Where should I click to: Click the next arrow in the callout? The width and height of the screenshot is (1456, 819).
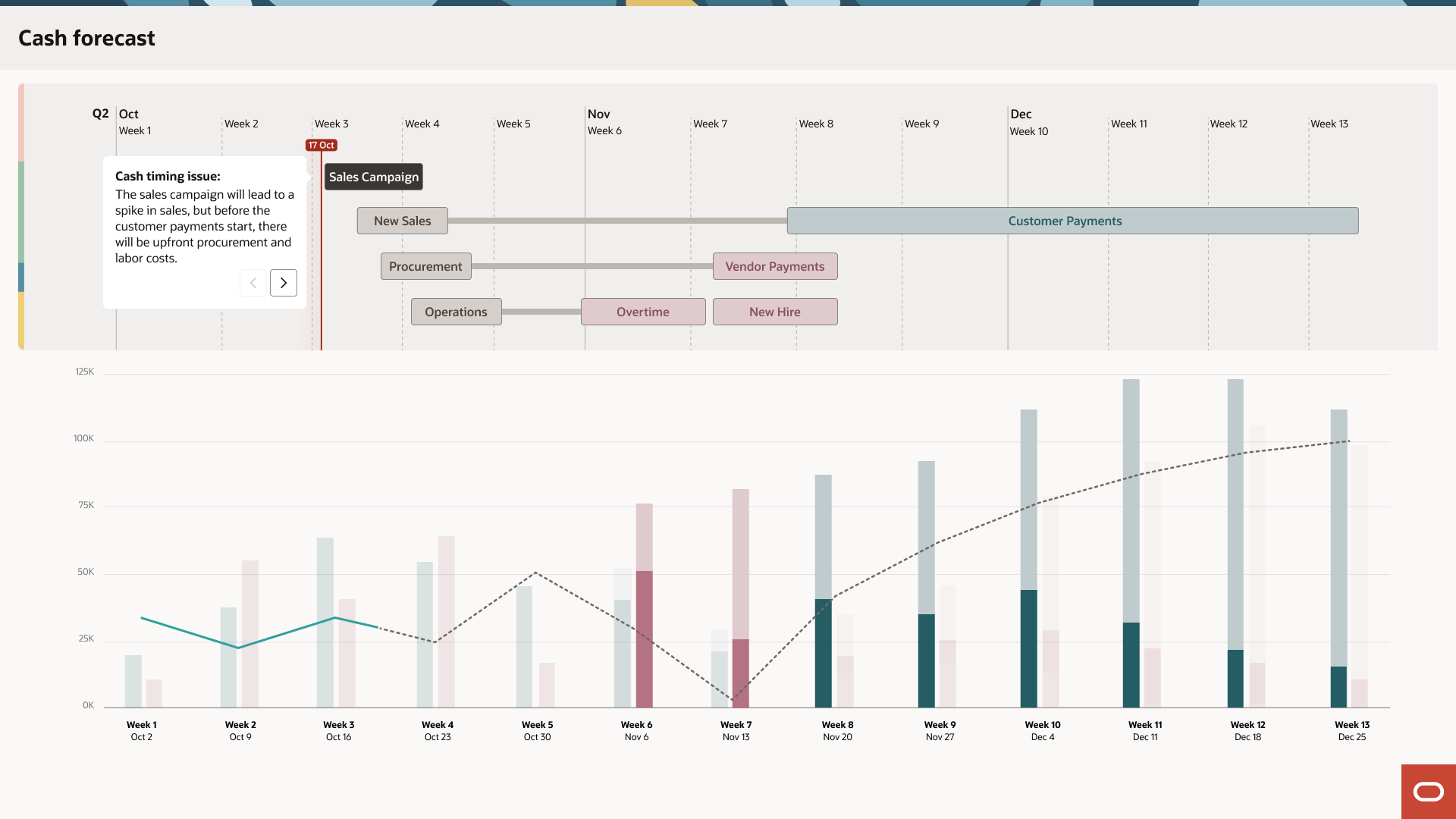[284, 283]
